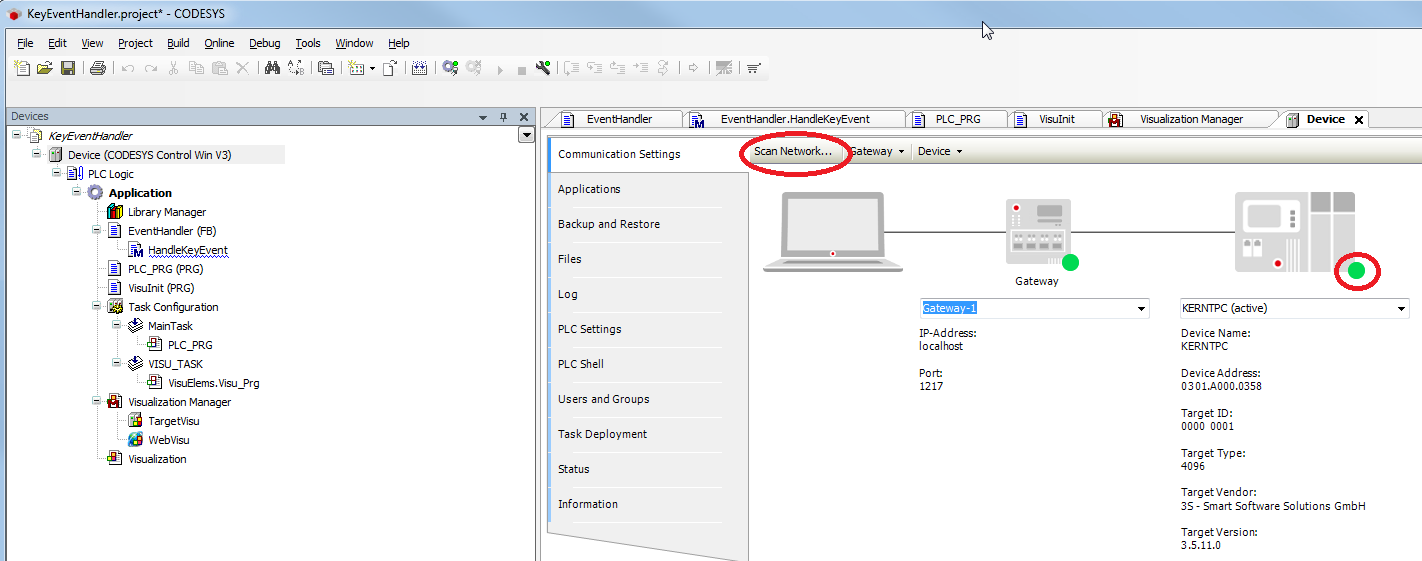
Task: Click the Scan Network... button
Action: click(x=793, y=152)
